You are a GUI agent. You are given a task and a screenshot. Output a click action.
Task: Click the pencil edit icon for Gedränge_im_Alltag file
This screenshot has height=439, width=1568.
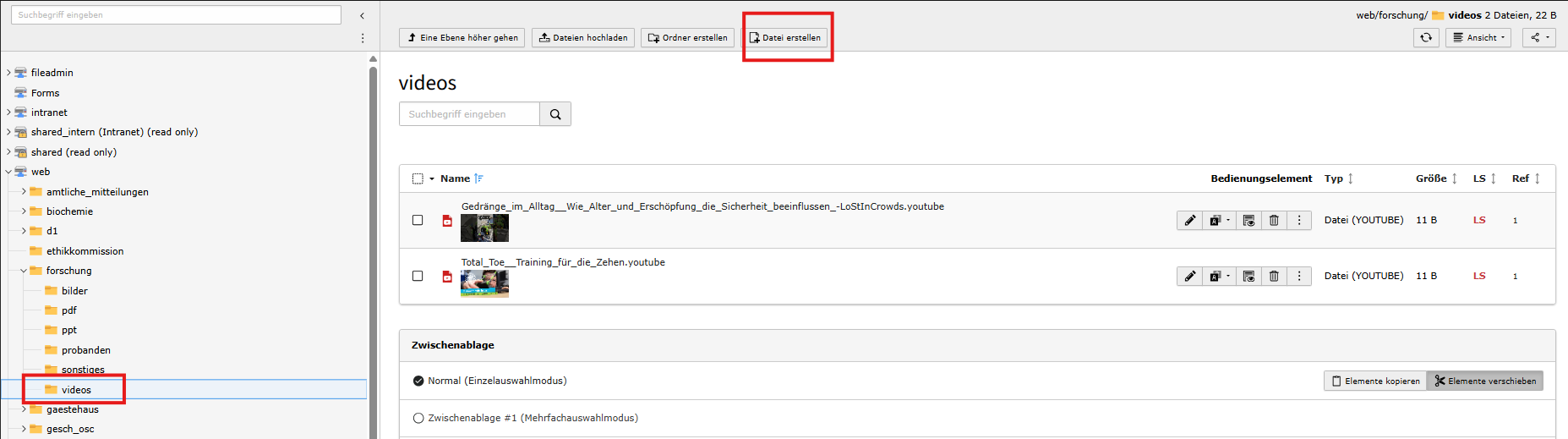[x=1190, y=220]
